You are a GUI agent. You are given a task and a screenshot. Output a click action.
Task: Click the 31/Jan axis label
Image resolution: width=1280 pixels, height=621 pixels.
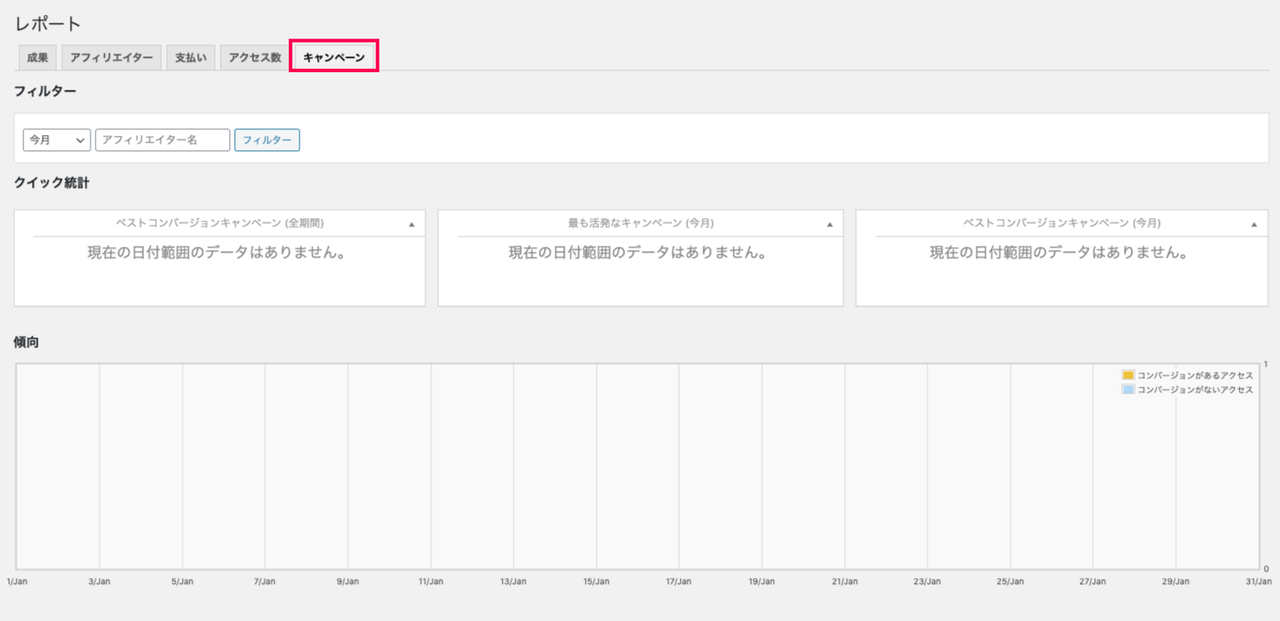click(x=1258, y=581)
